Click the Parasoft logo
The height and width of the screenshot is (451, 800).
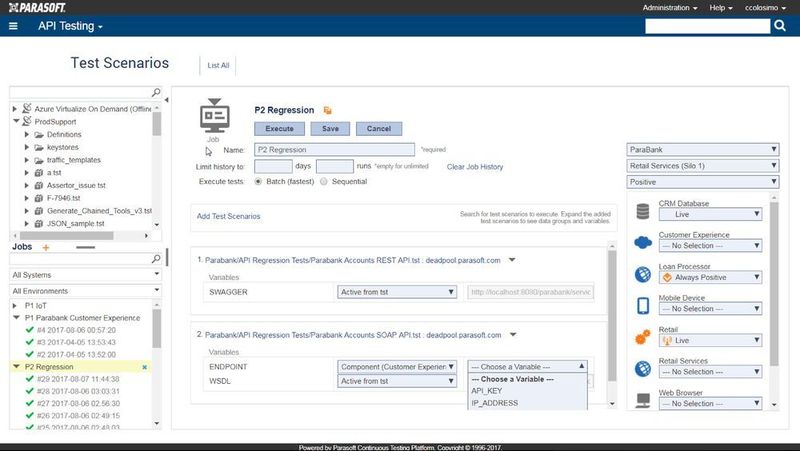point(38,7)
